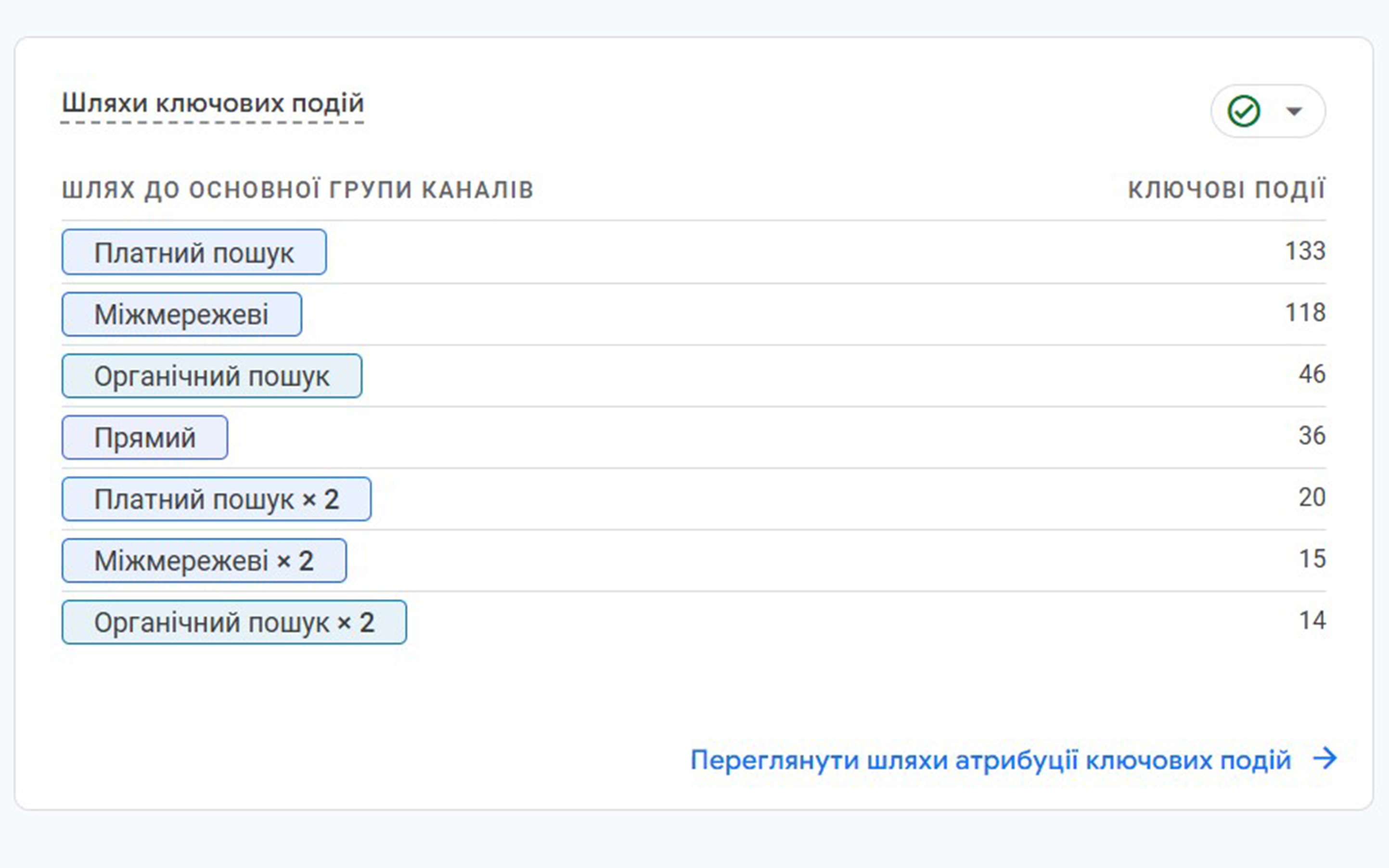Click the Шлях до основної групи каналів header

pyautogui.click(x=298, y=190)
